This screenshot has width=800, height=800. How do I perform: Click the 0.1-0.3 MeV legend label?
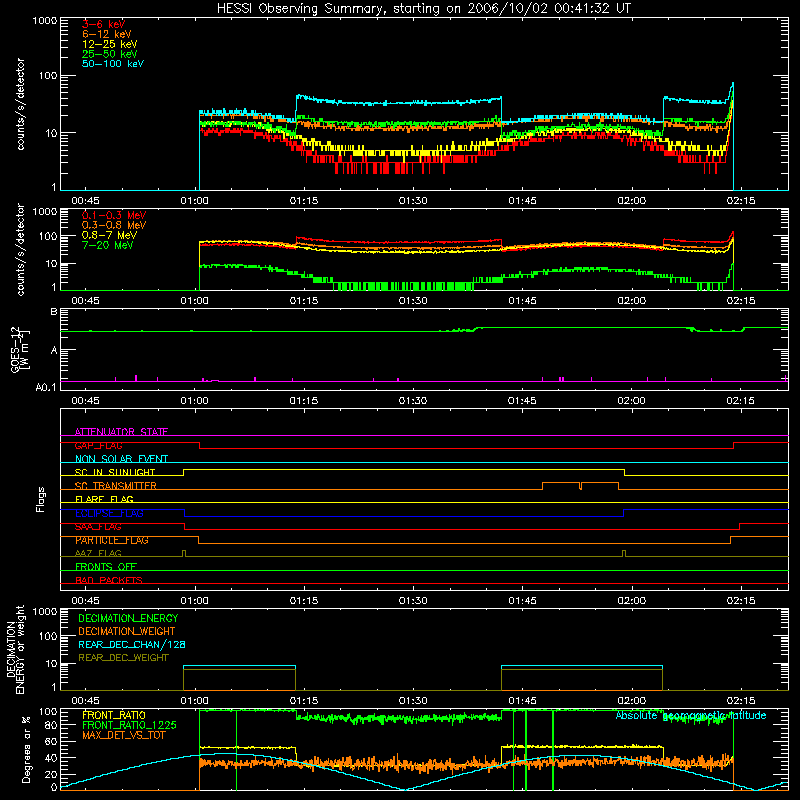click(x=114, y=215)
